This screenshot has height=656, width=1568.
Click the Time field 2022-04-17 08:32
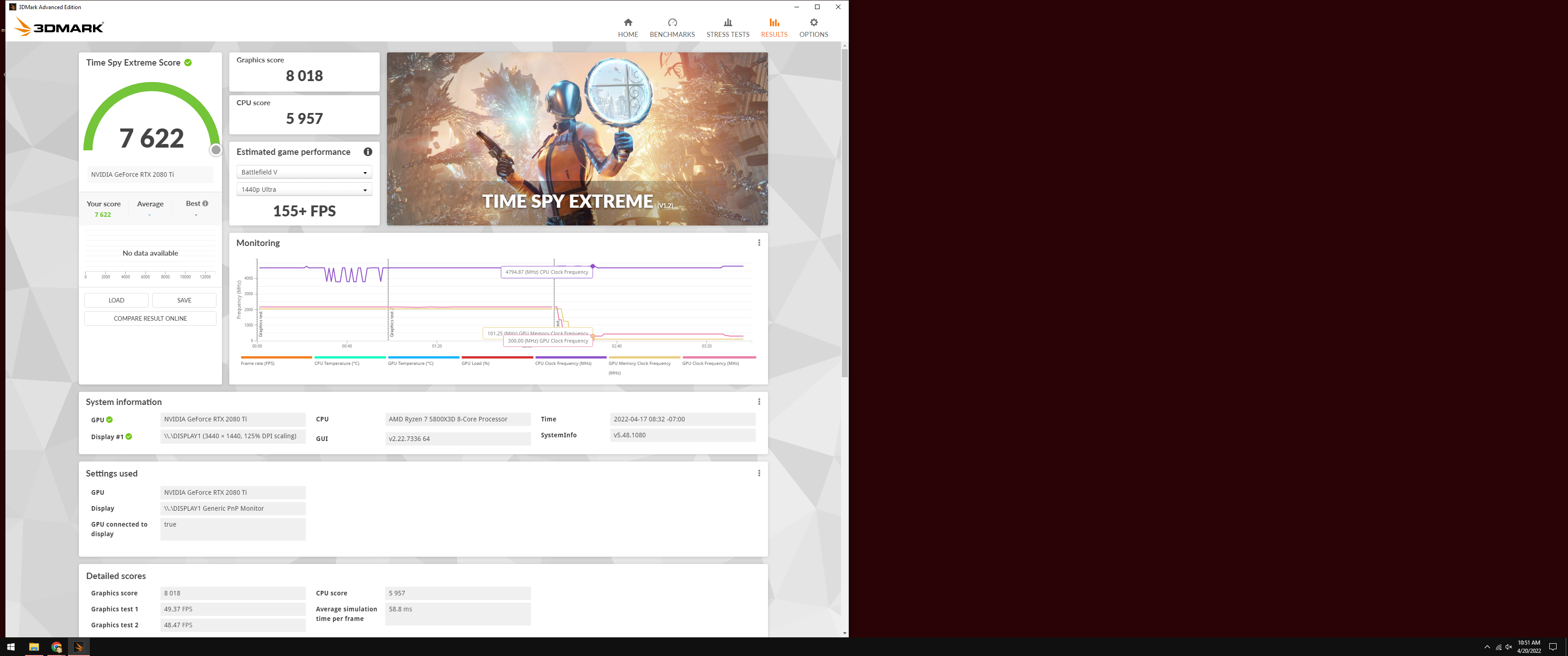tap(682, 419)
